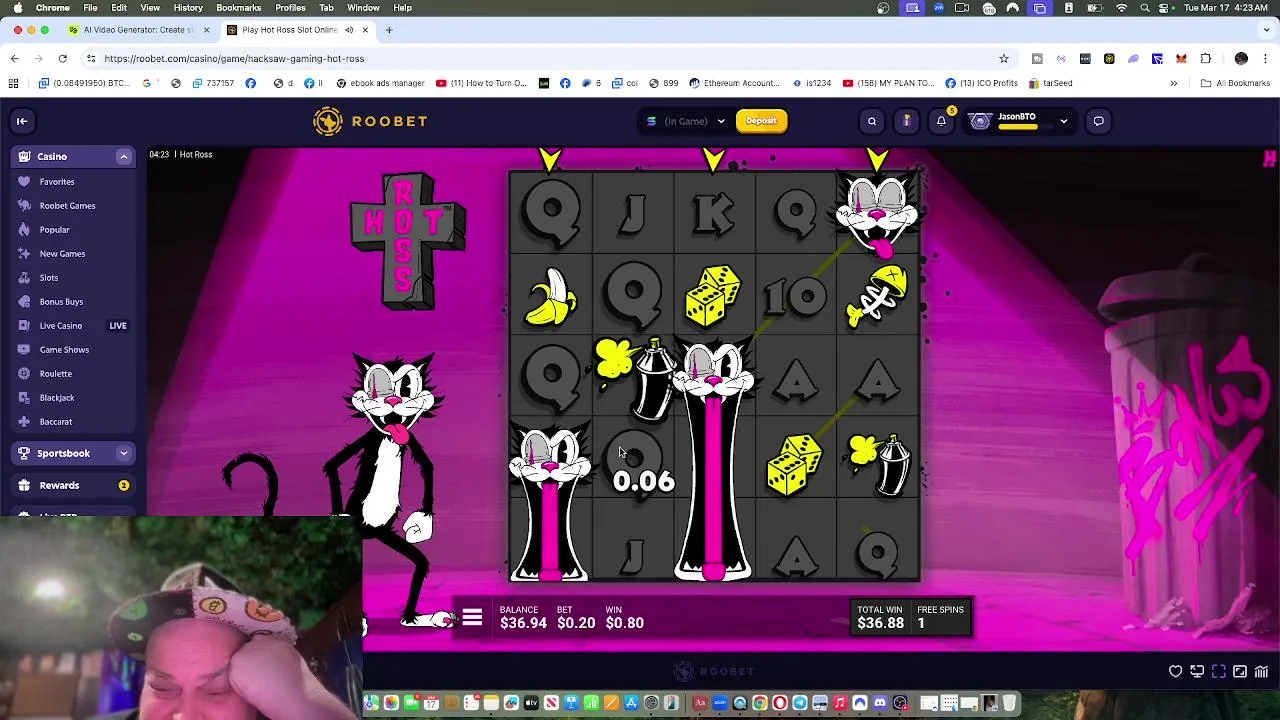Open the chat bubble icon

[x=1098, y=121]
